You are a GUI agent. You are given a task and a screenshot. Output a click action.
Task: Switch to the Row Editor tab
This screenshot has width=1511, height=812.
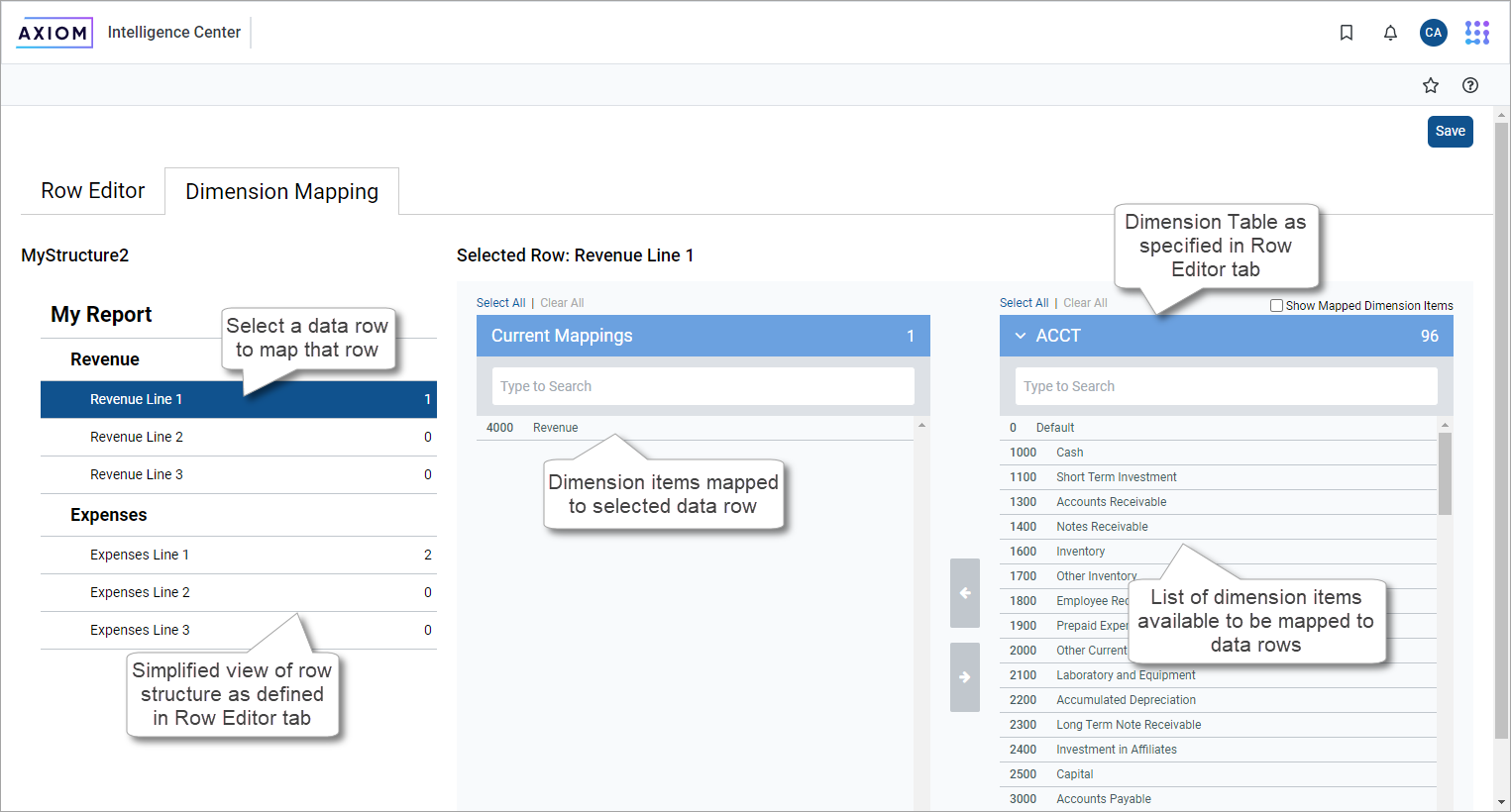pos(93,191)
